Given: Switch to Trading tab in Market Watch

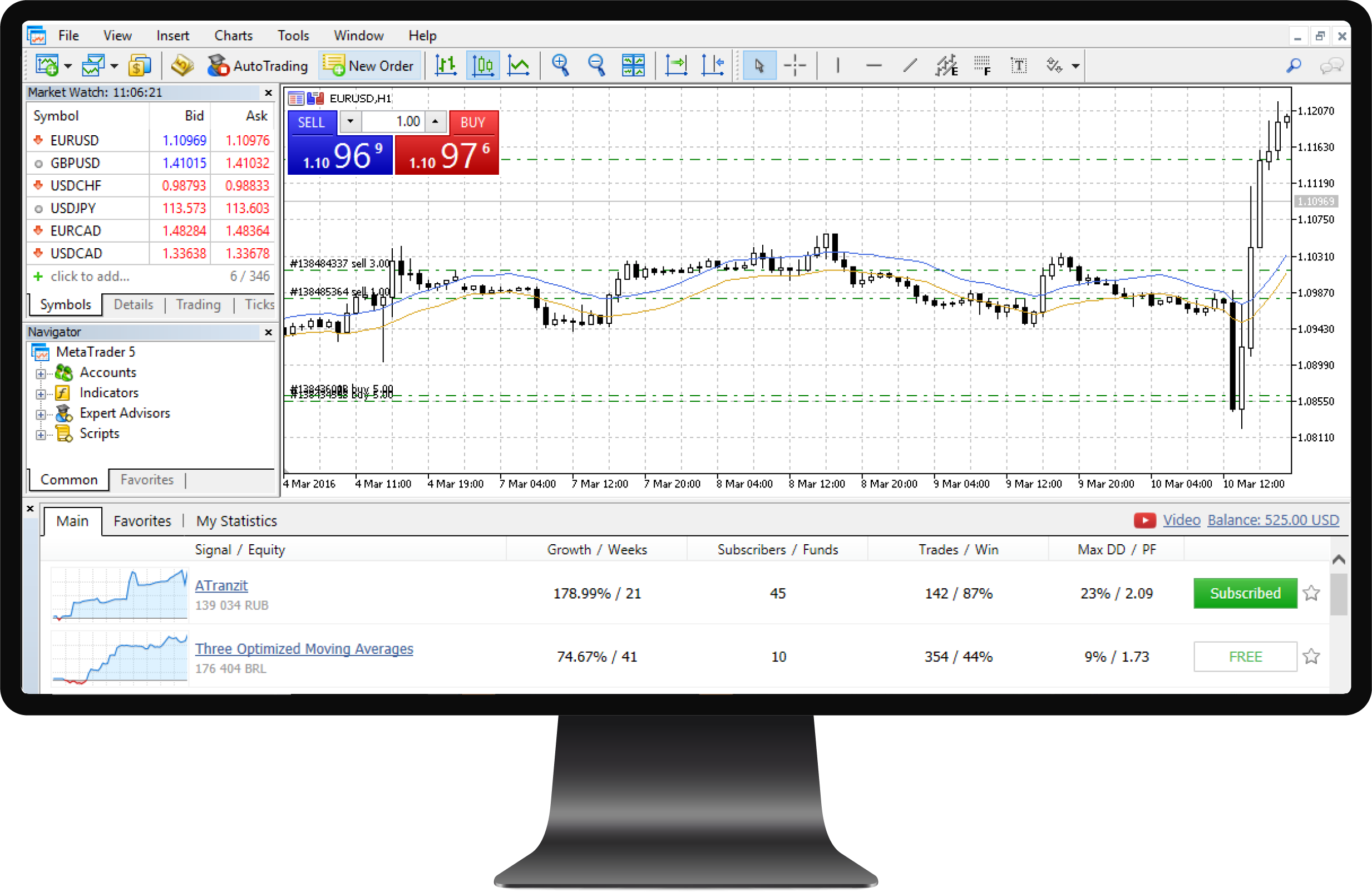Looking at the screenshot, I should point(198,304).
